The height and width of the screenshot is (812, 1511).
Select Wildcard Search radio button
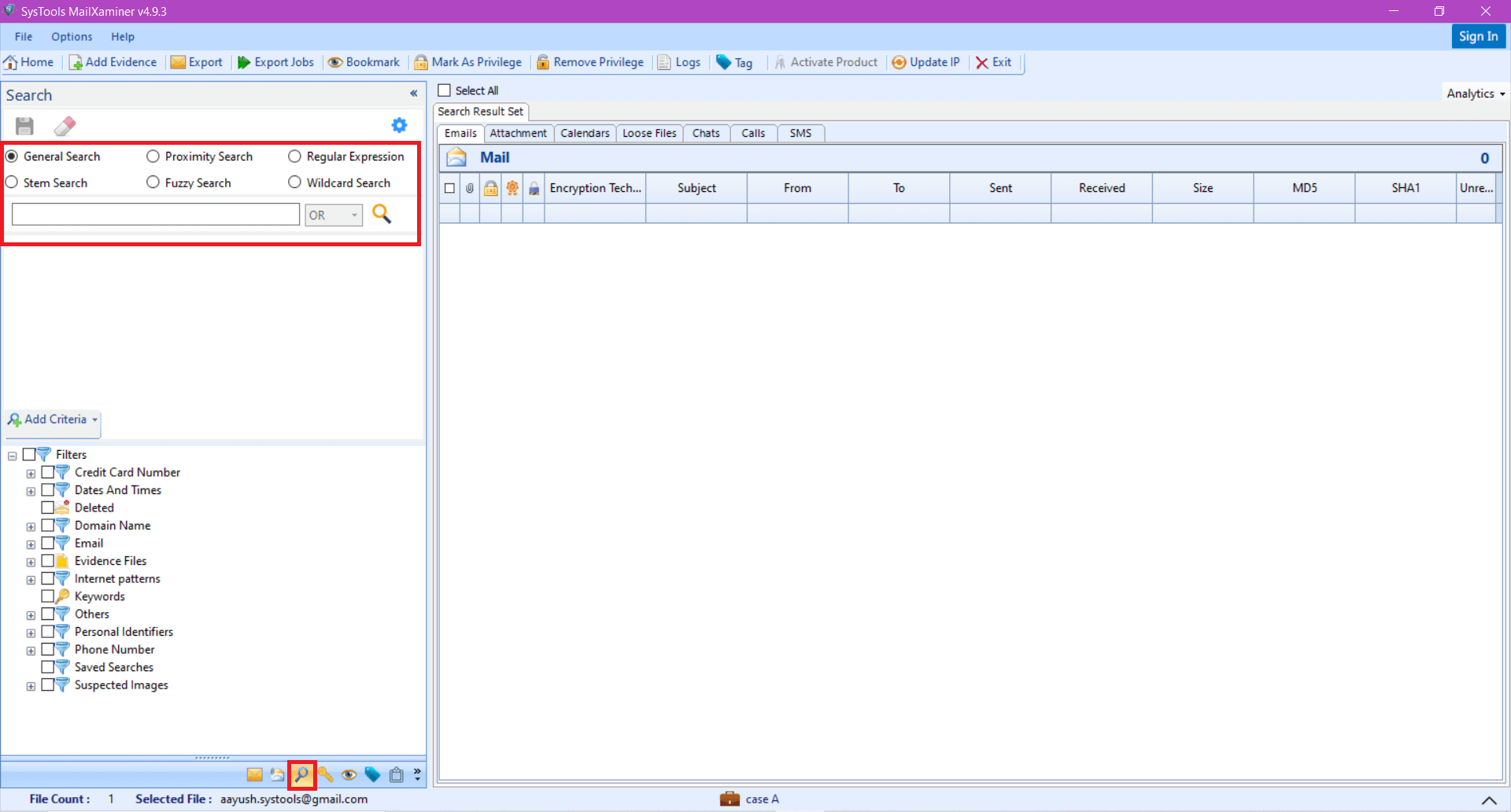pos(294,183)
